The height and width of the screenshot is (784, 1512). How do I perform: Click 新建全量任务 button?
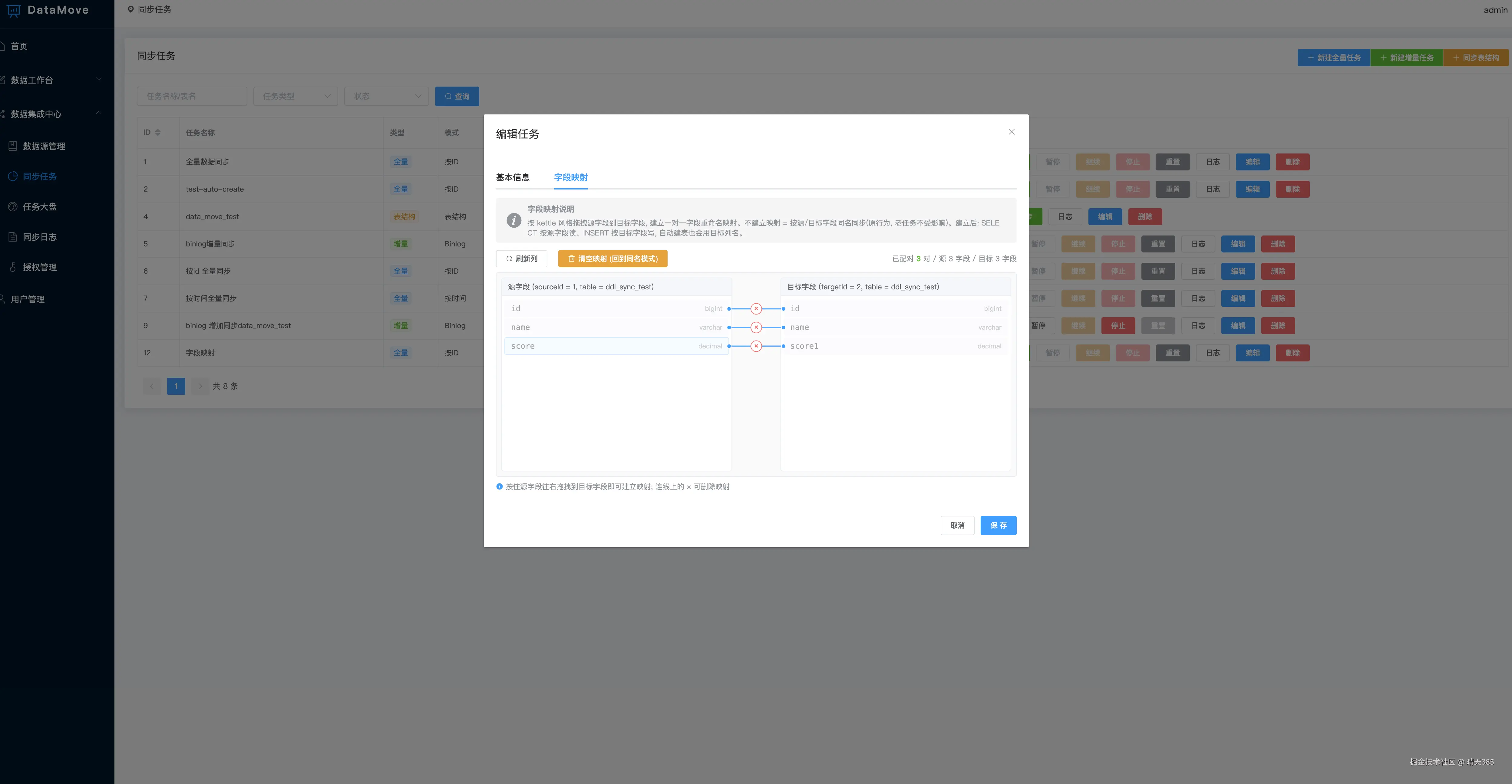click(1334, 58)
